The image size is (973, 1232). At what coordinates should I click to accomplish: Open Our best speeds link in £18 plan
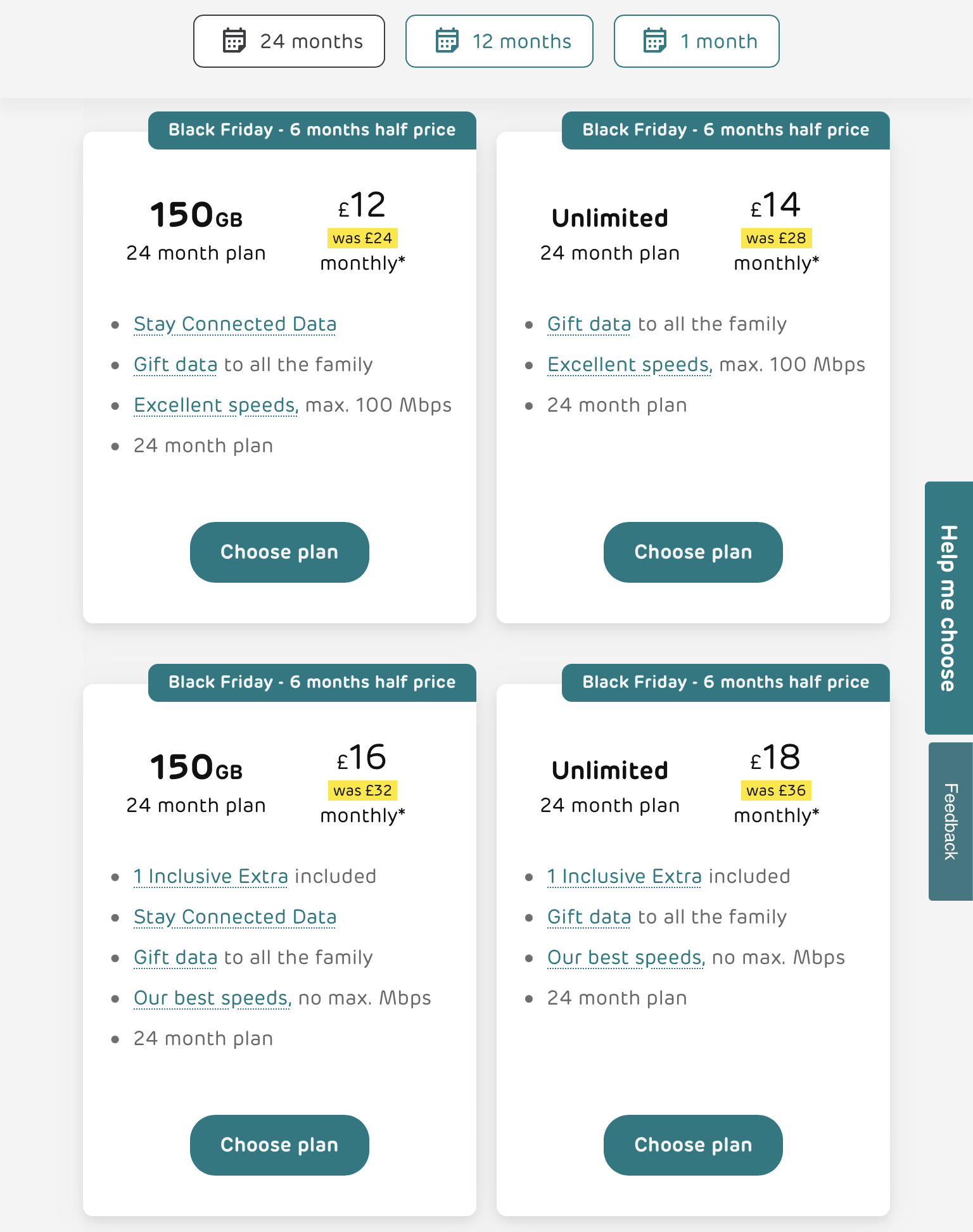(626, 958)
